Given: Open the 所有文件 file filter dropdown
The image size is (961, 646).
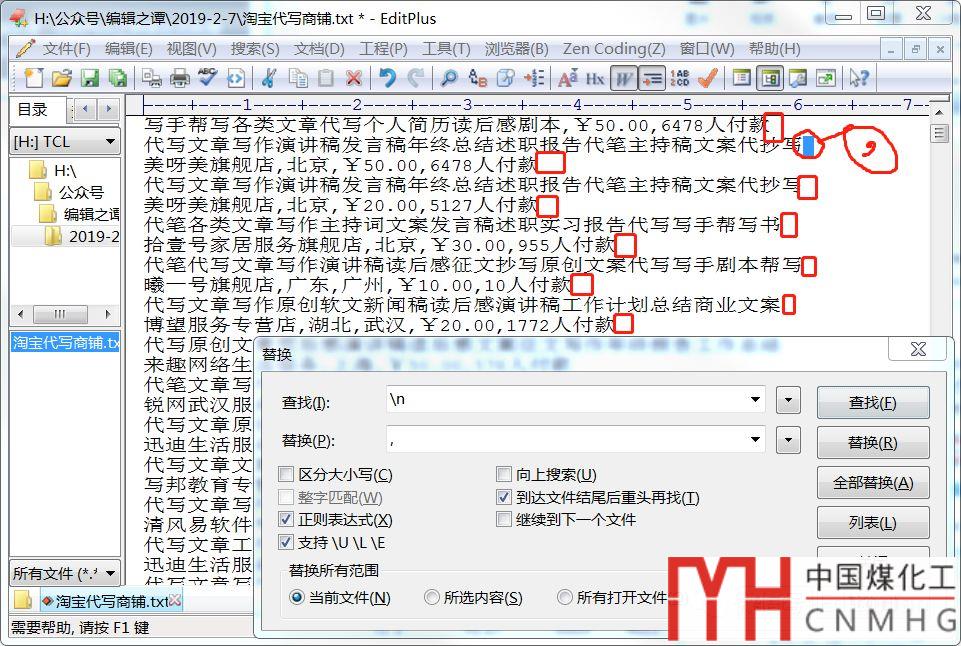Looking at the screenshot, I should click(x=110, y=574).
